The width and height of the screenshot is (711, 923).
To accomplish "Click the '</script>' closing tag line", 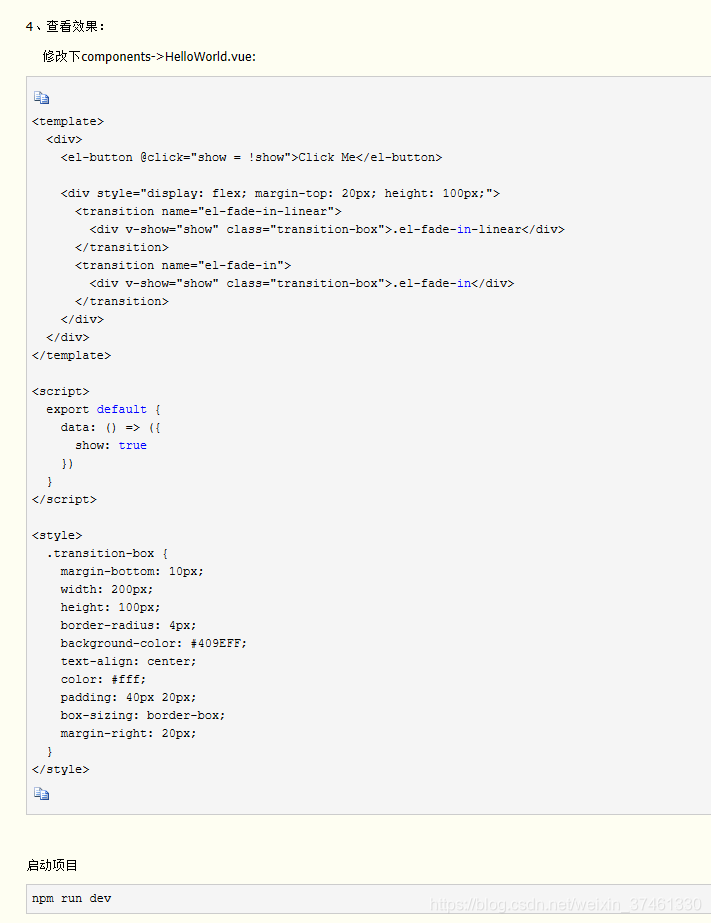I will pos(64,499).
